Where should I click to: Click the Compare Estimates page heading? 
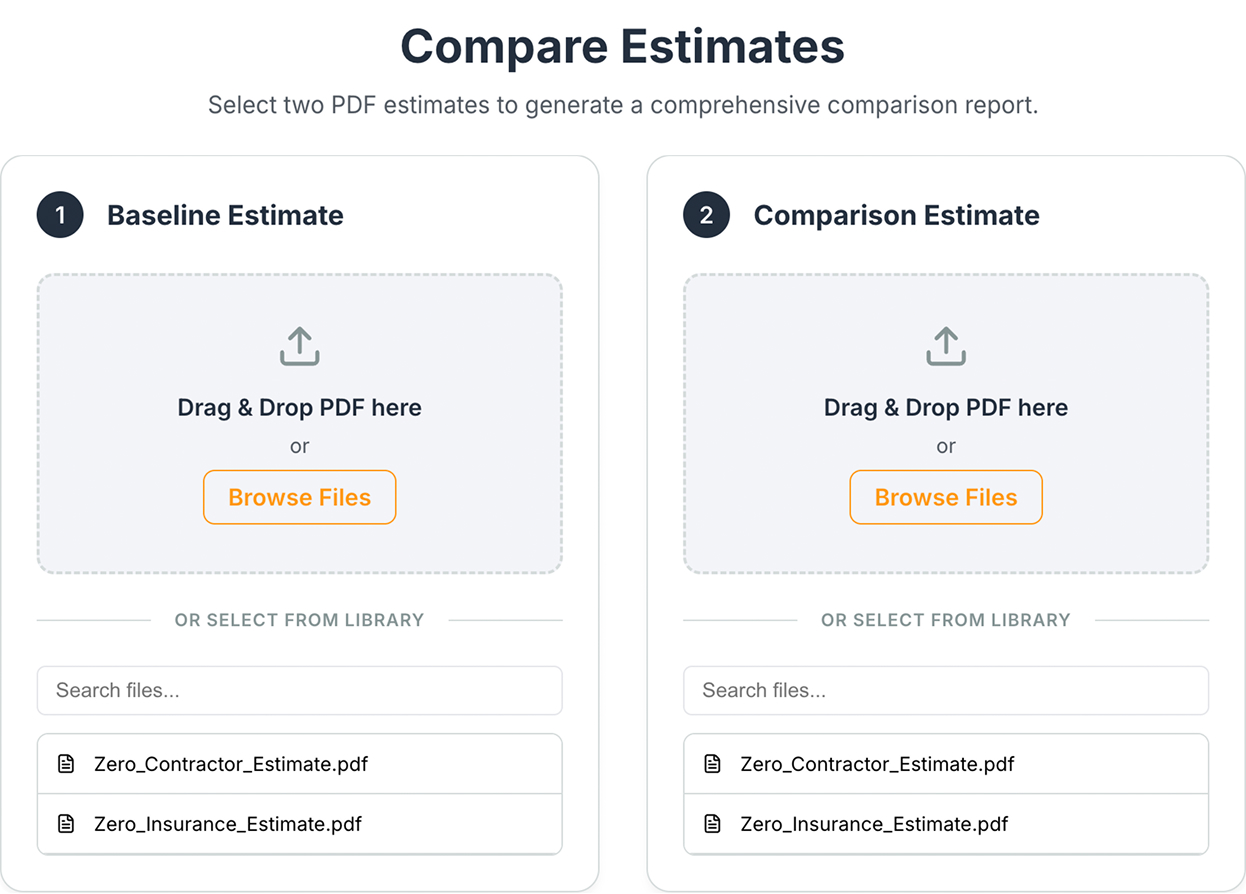pos(622,46)
